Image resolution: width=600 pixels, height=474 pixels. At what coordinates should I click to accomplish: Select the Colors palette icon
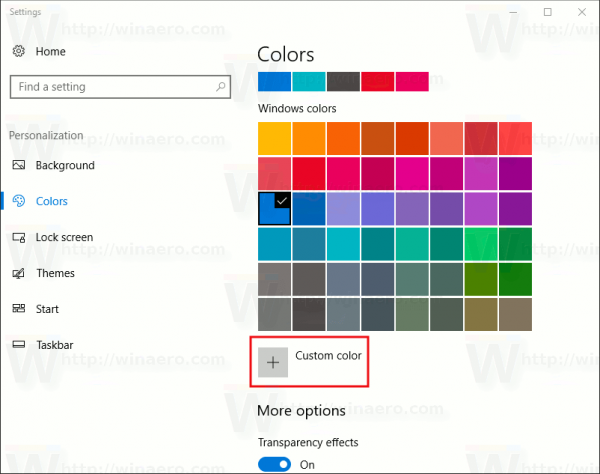18,201
